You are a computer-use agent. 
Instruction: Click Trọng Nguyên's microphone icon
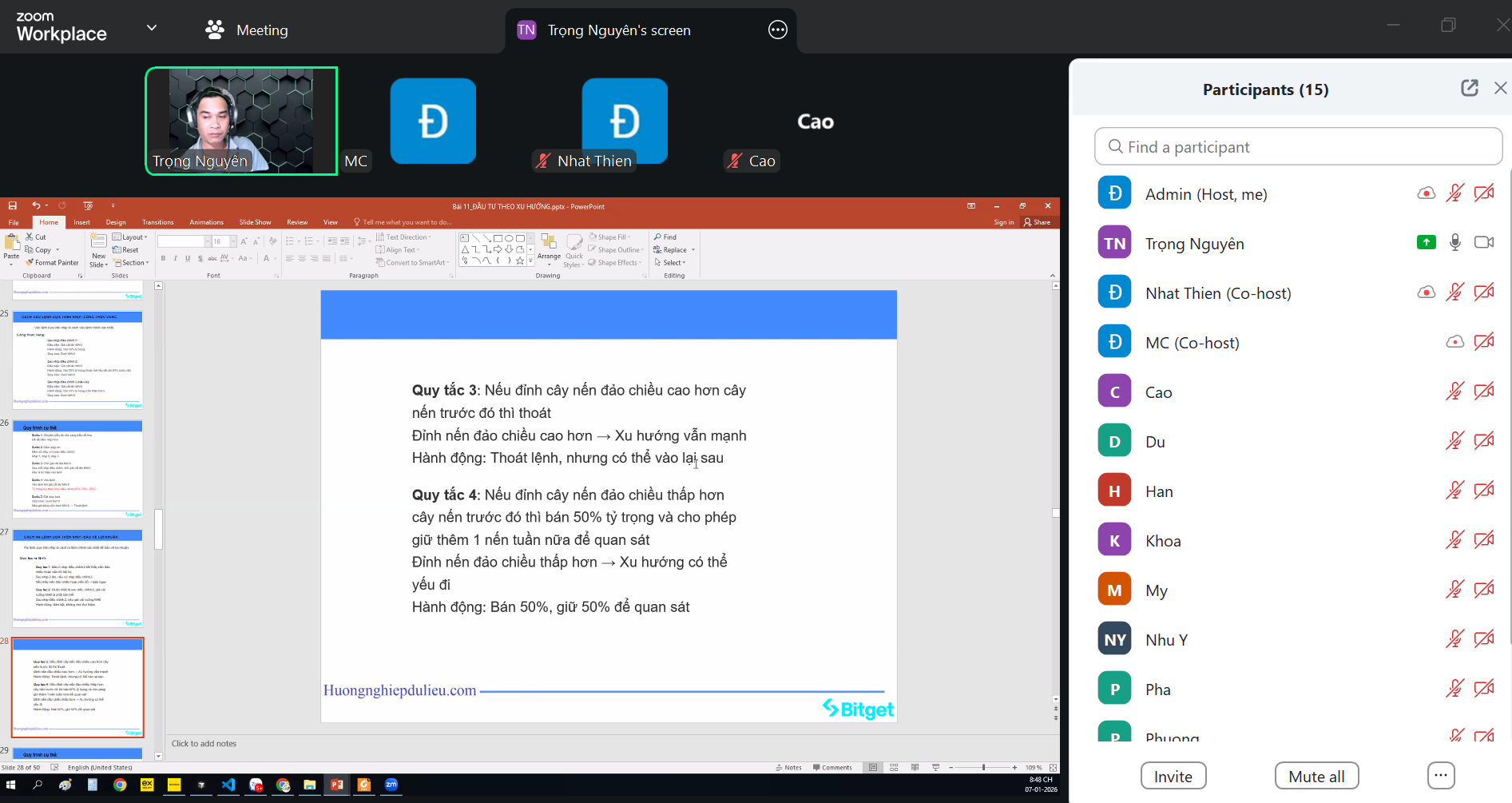point(1454,243)
